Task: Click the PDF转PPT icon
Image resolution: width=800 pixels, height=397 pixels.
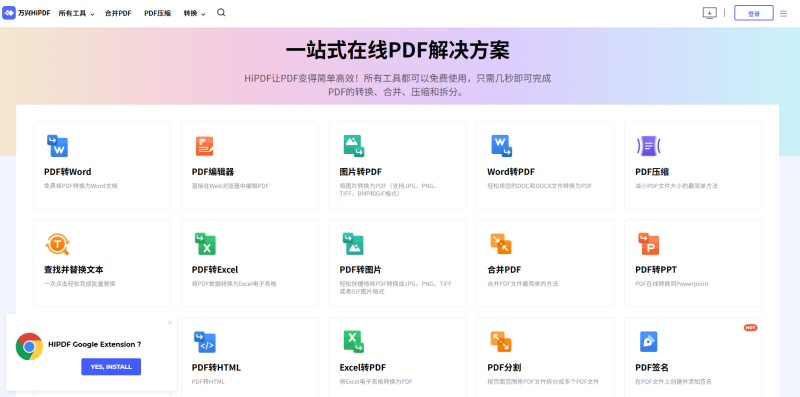Action: 648,244
